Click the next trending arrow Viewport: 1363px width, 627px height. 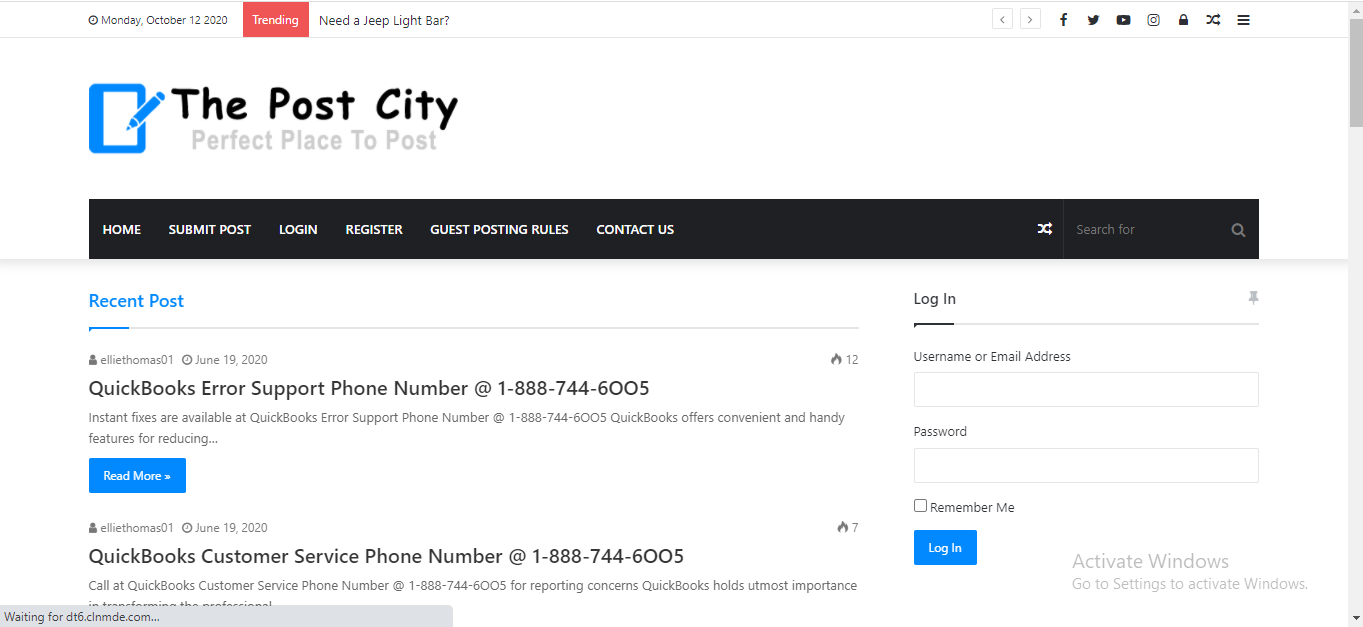pos(1030,19)
